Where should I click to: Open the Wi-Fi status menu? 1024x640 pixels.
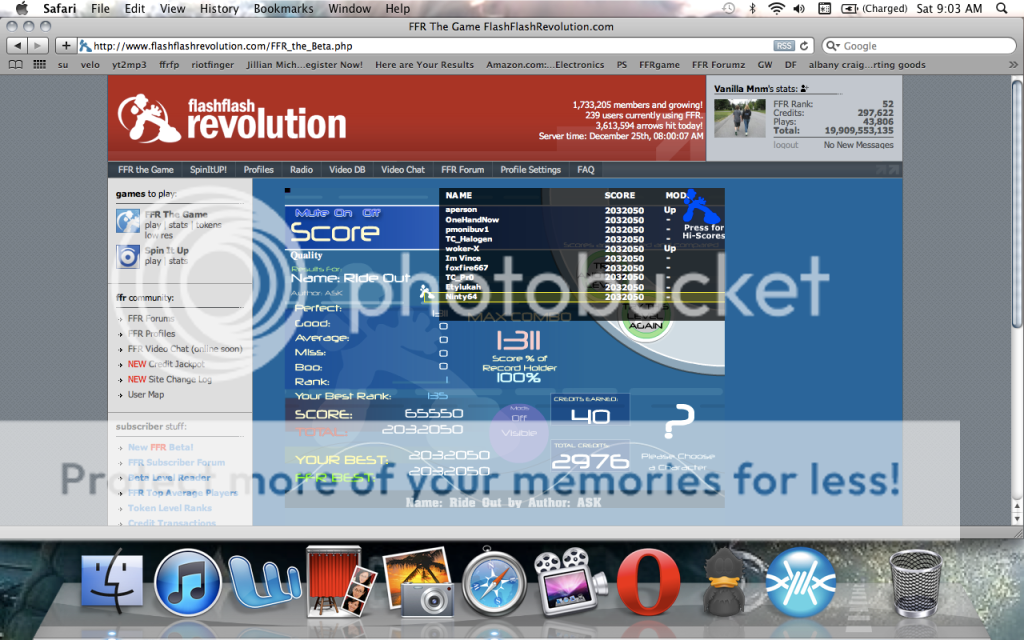tap(777, 9)
